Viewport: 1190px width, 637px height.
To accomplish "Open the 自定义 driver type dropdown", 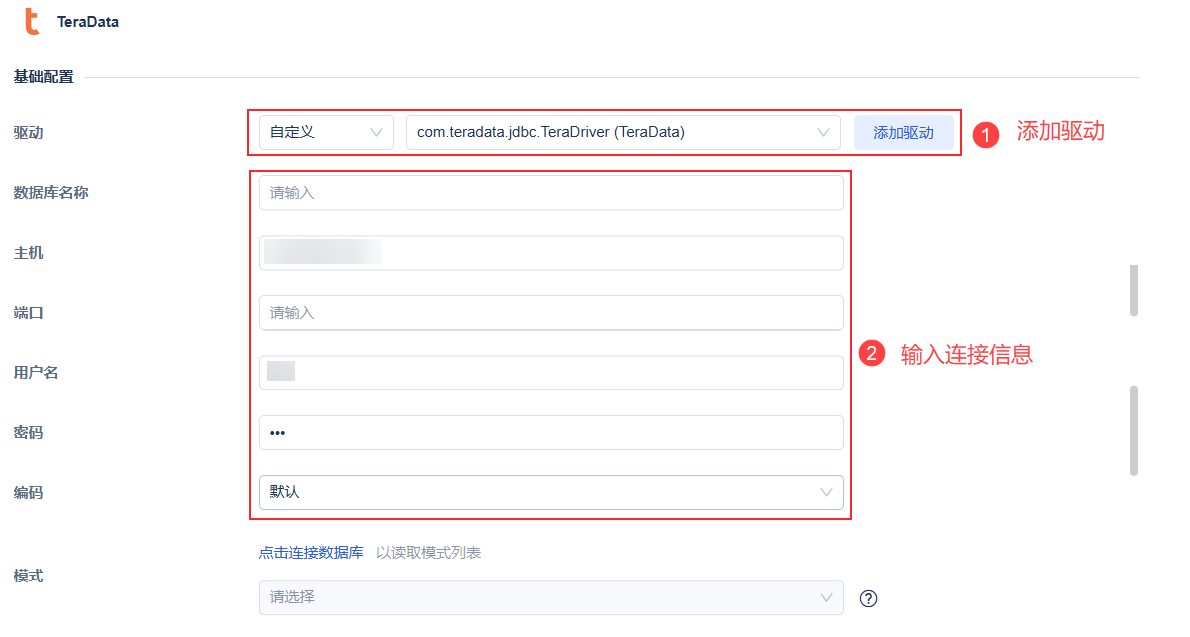I will click(x=326, y=132).
